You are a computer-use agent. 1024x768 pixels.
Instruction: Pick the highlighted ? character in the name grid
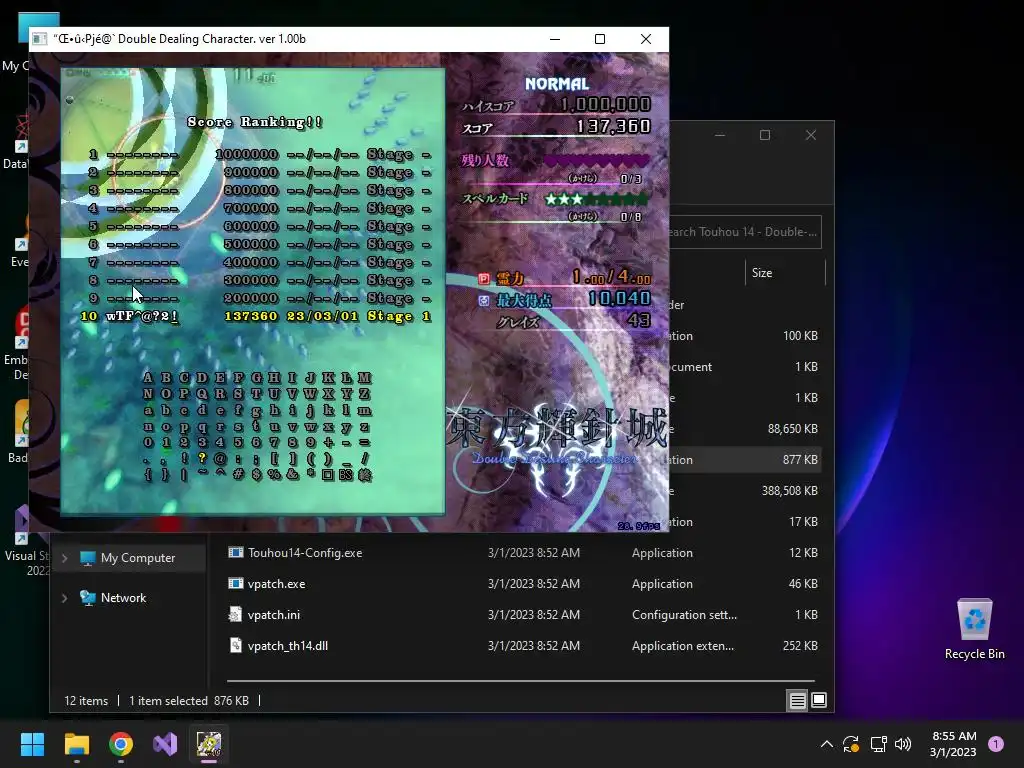click(x=202, y=458)
